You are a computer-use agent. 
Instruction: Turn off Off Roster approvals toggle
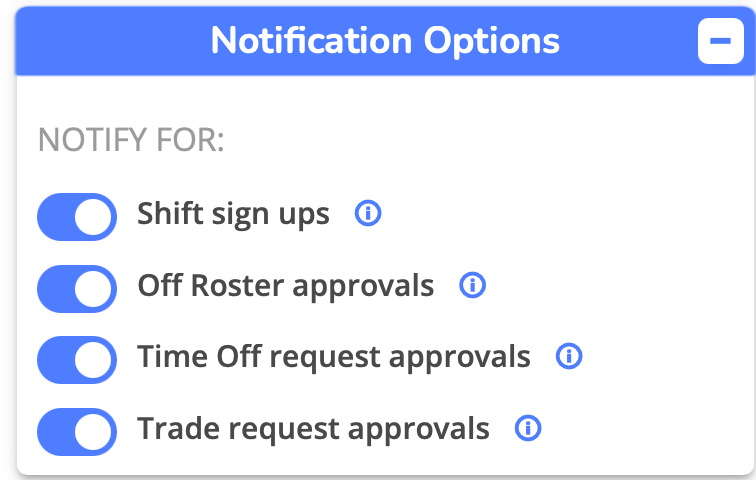77,288
